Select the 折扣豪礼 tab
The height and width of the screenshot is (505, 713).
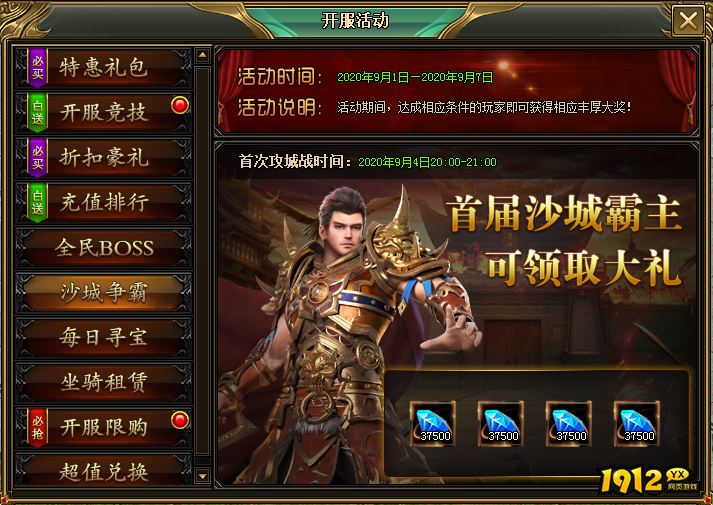(x=104, y=157)
